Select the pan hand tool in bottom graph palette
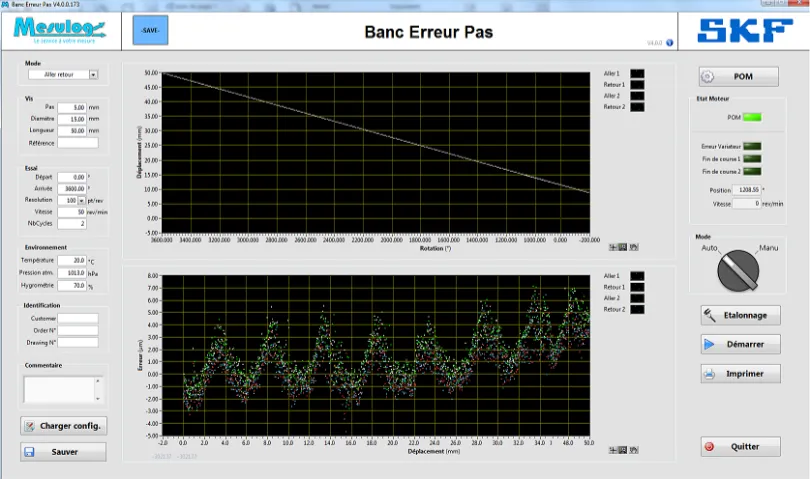810x479 pixels. coord(634,451)
